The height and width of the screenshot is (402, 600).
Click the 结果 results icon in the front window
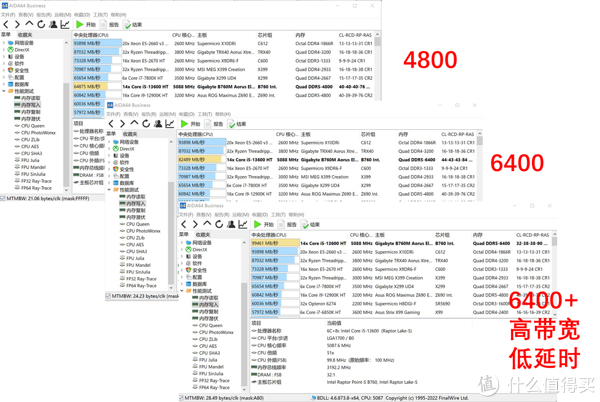(311, 225)
